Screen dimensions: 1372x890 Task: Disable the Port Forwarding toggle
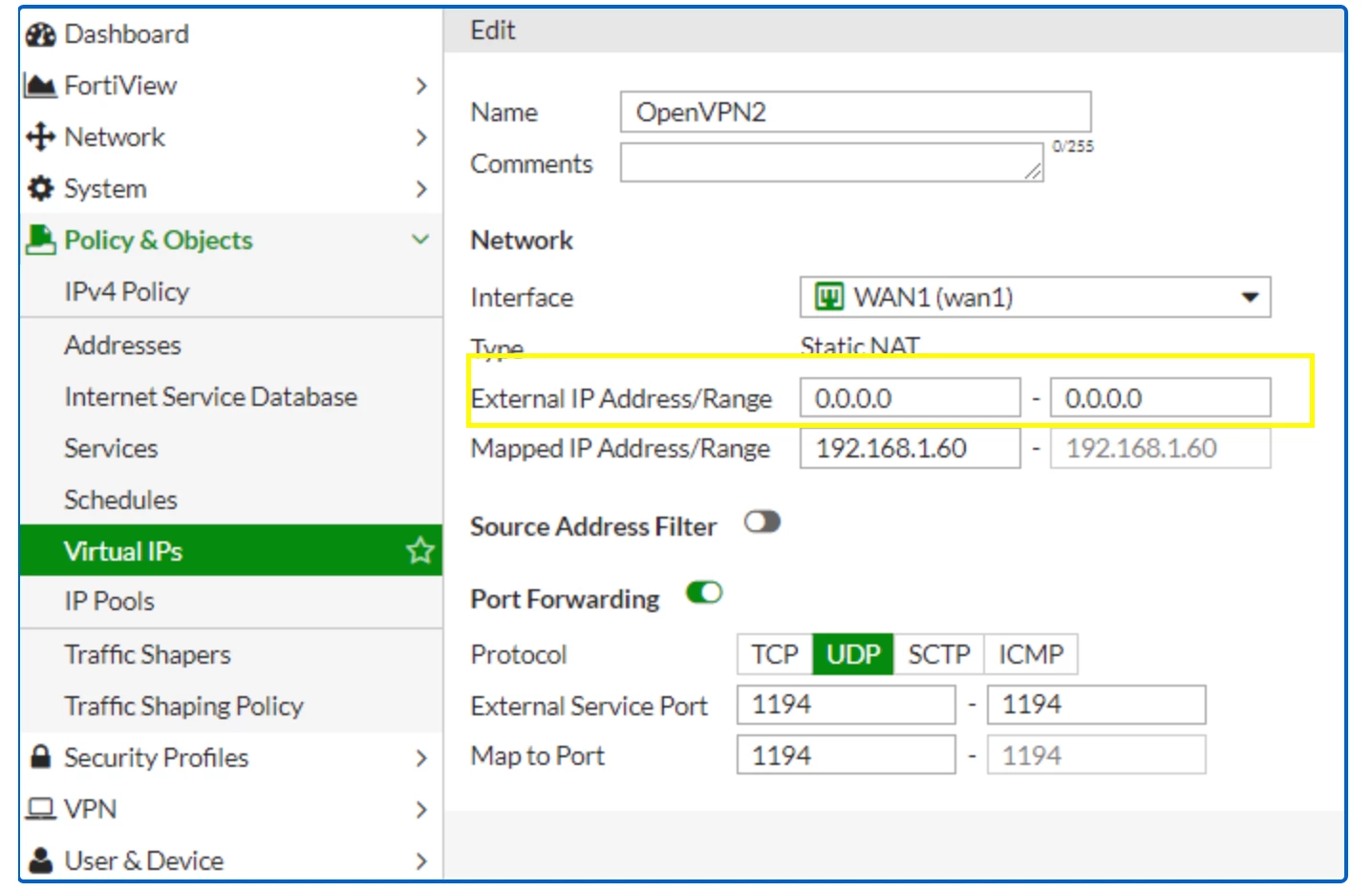click(x=704, y=593)
